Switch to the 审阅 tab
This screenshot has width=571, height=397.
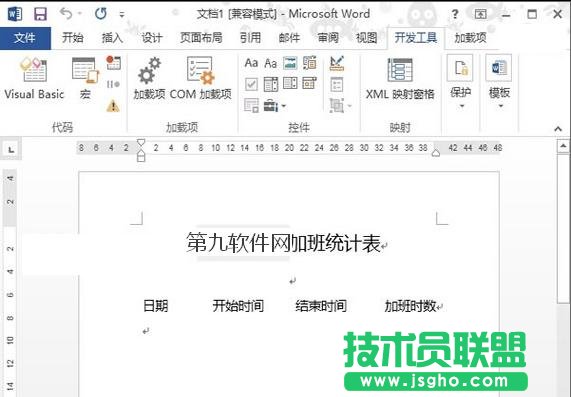(x=328, y=38)
